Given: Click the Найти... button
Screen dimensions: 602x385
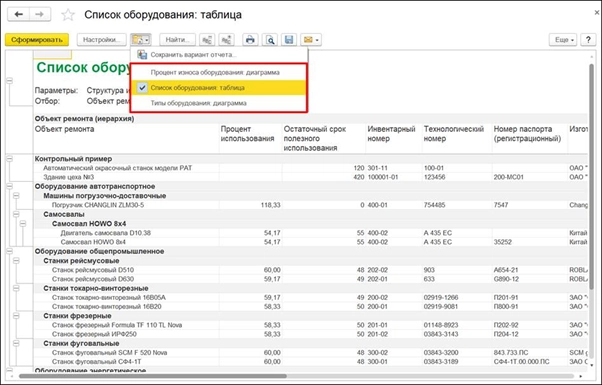Looking at the screenshot, I should pos(177,40).
